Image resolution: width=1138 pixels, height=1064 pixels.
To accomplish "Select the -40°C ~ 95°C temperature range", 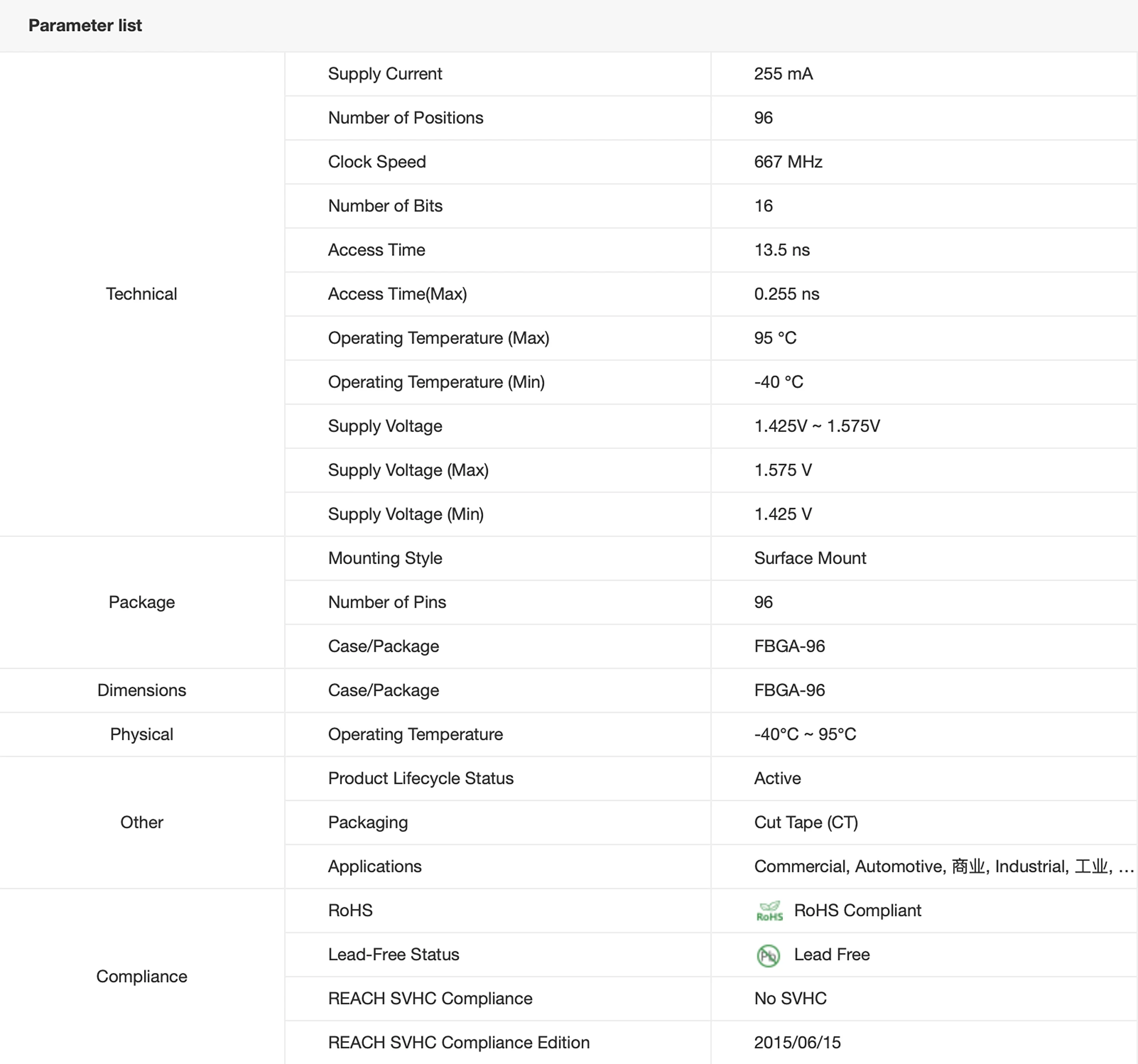I will click(x=804, y=734).
